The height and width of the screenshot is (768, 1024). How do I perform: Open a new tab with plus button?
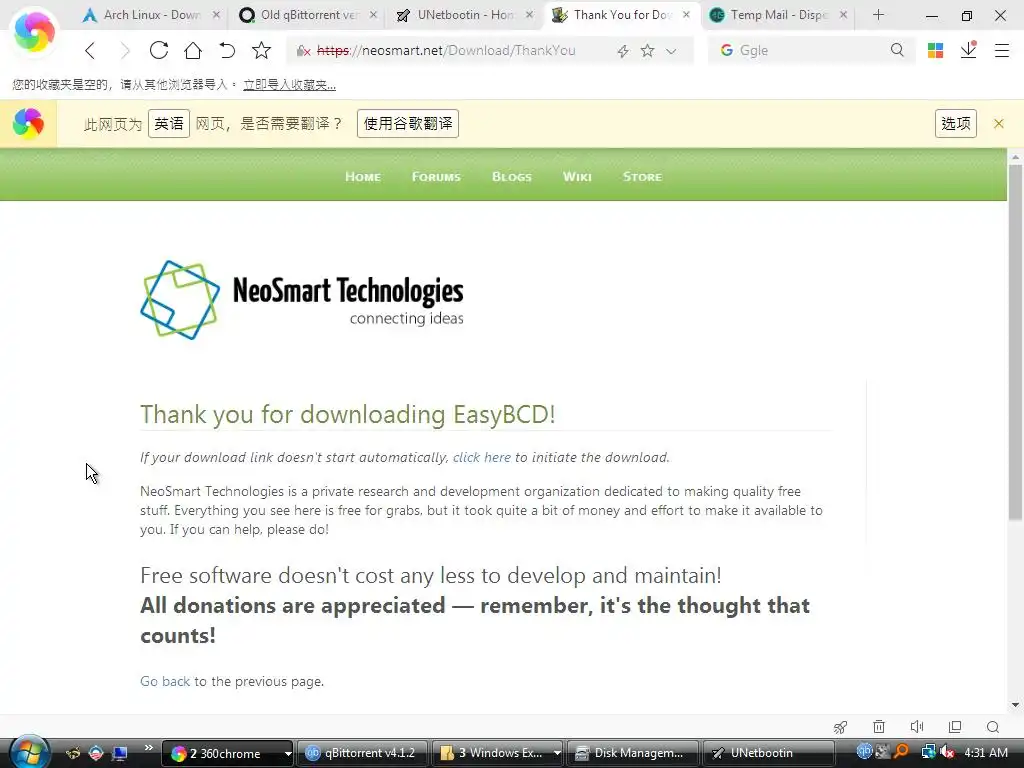[x=878, y=15]
